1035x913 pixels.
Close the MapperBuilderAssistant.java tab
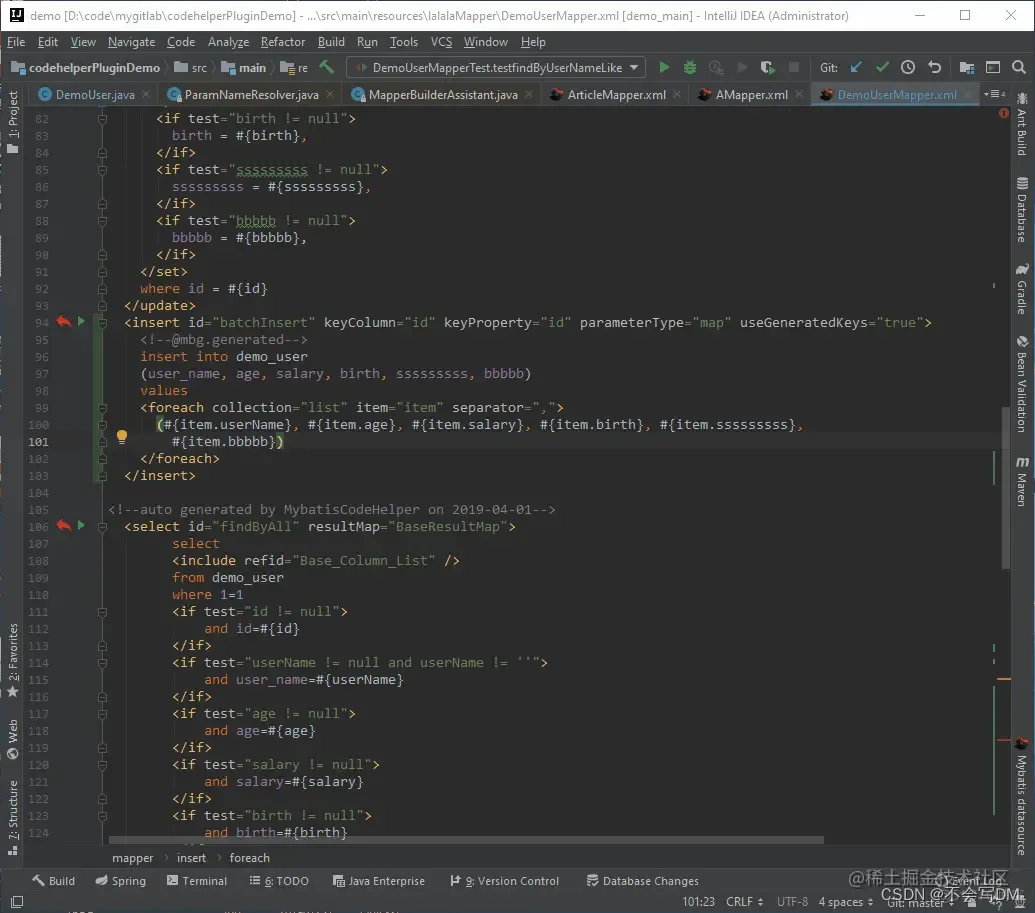(529, 94)
